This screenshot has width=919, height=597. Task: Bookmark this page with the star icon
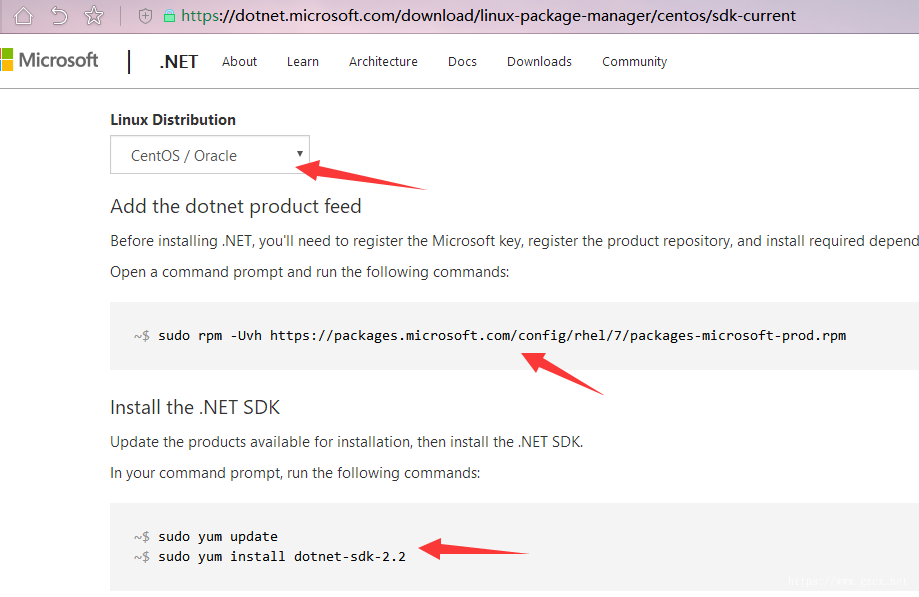pos(94,15)
